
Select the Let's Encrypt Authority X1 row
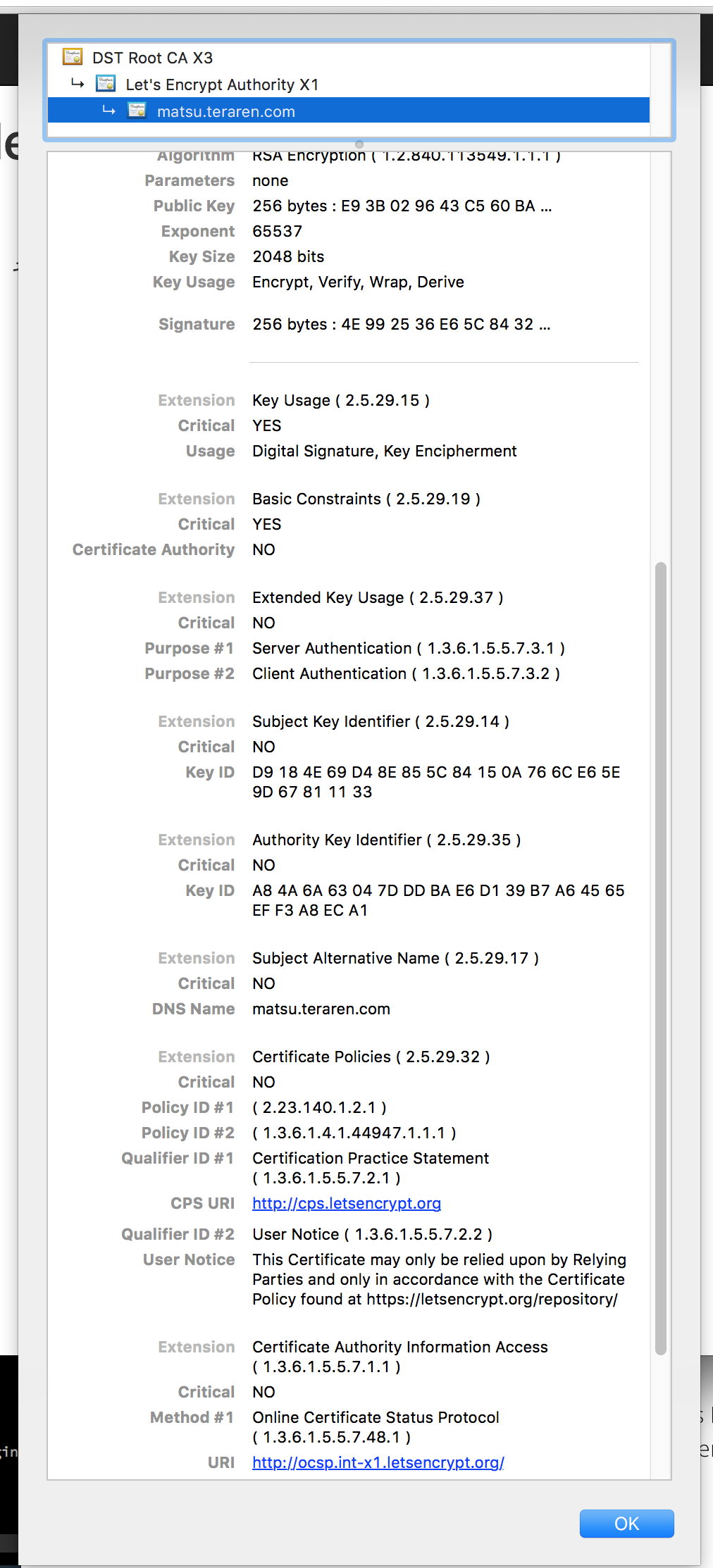(x=349, y=85)
